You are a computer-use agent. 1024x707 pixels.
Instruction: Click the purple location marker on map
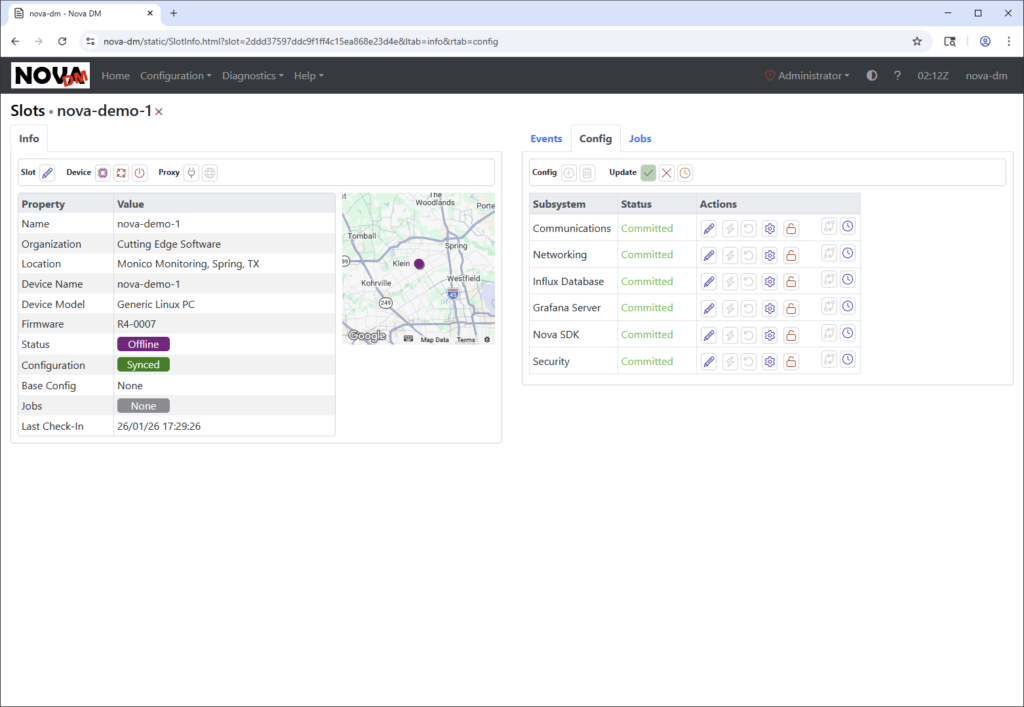pyautogui.click(x=419, y=264)
